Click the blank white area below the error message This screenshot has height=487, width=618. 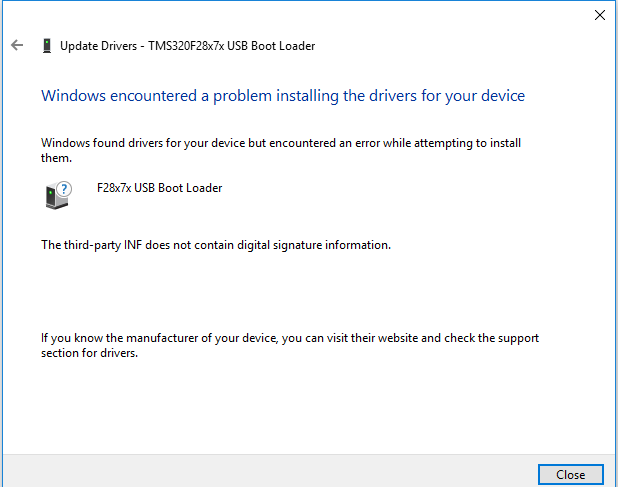pyautogui.click(x=300, y=290)
